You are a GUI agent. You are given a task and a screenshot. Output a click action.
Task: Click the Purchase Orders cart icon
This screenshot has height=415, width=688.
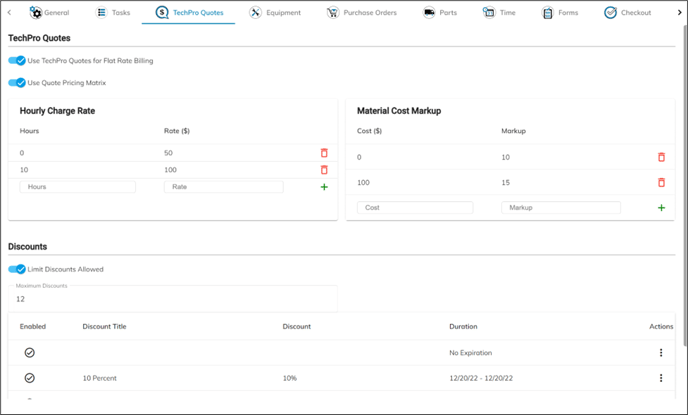click(333, 13)
